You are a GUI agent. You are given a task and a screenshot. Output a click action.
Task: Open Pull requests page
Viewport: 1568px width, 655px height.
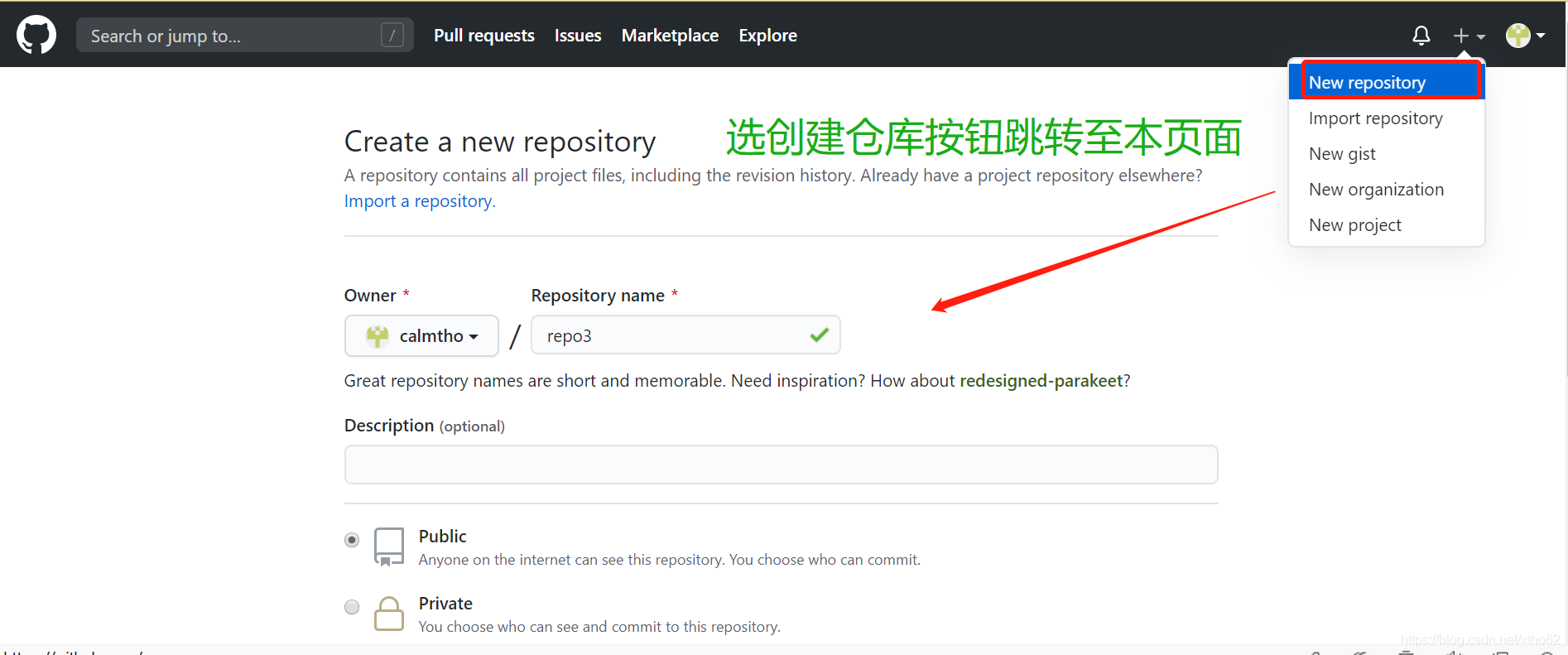coord(484,36)
